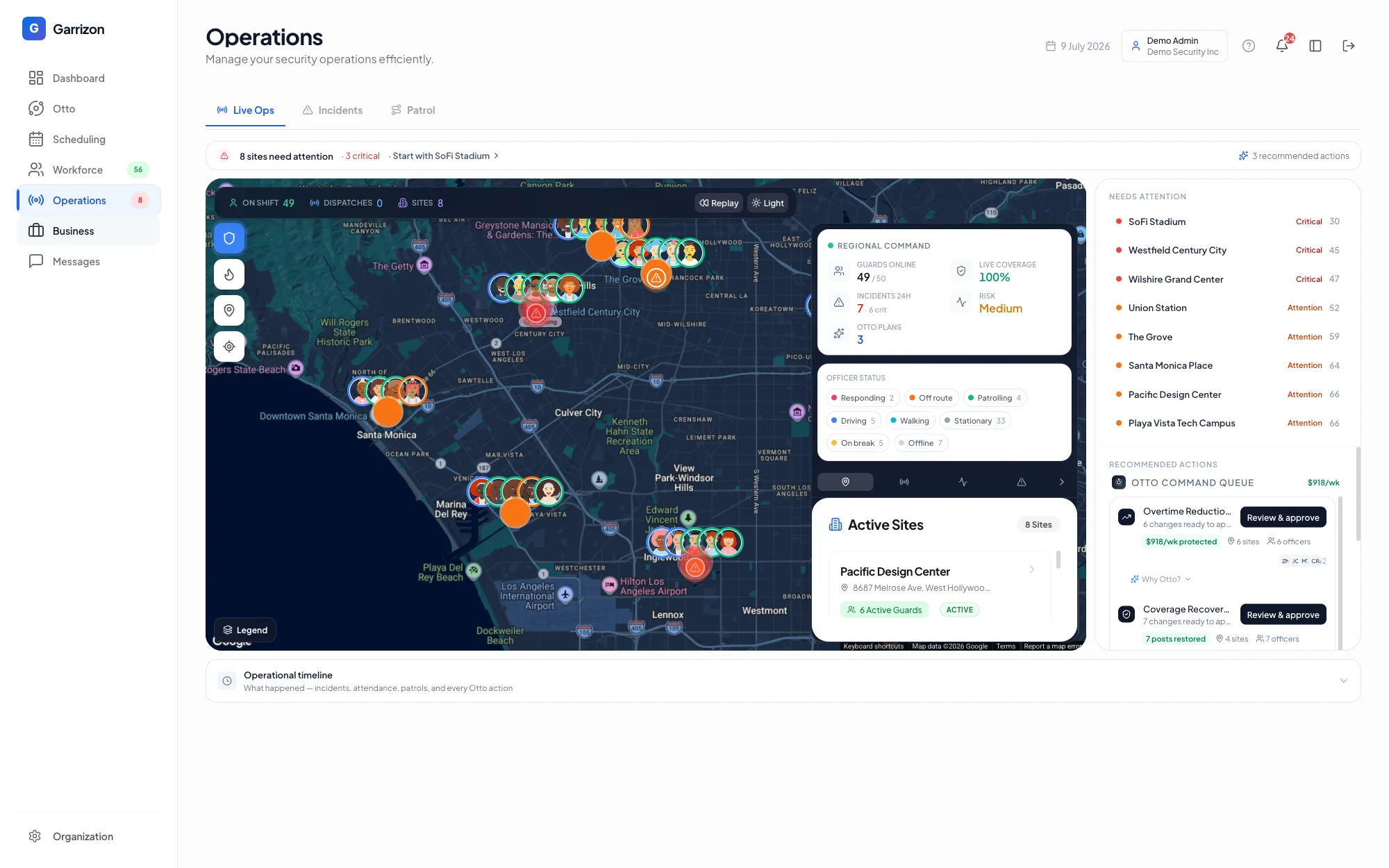This screenshot has width=1389, height=868.
Task: Review and approve Coverage Recovery plan
Action: 1283,615
